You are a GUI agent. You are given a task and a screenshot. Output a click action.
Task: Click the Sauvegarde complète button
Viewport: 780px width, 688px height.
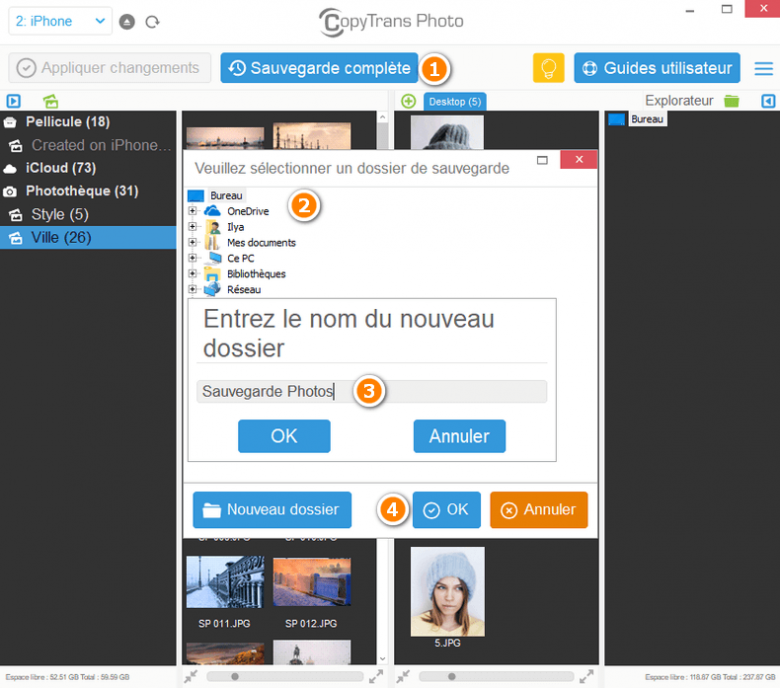pyautogui.click(x=319, y=68)
